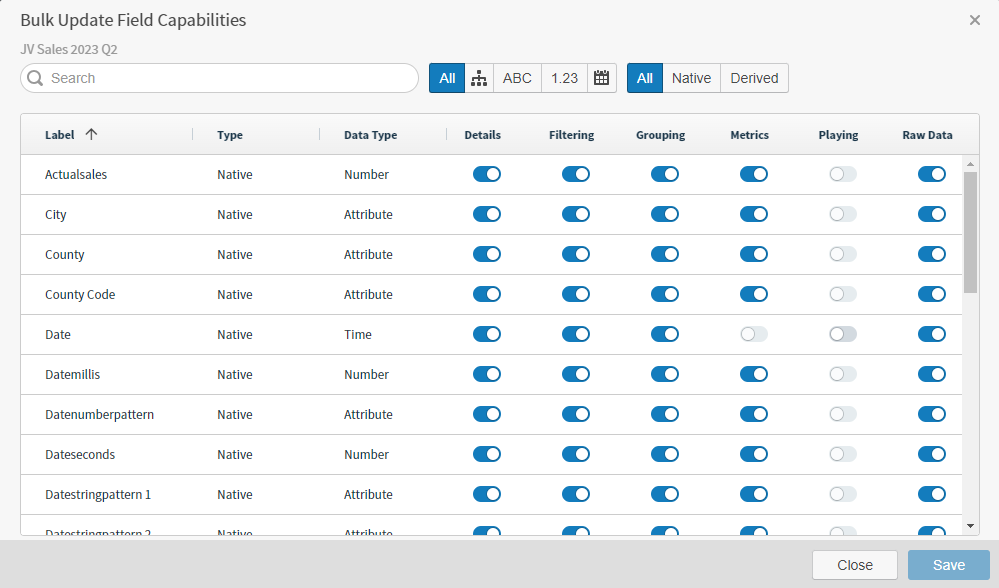
Task: Turn off Filtering for County
Action: (x=576, y=254)
